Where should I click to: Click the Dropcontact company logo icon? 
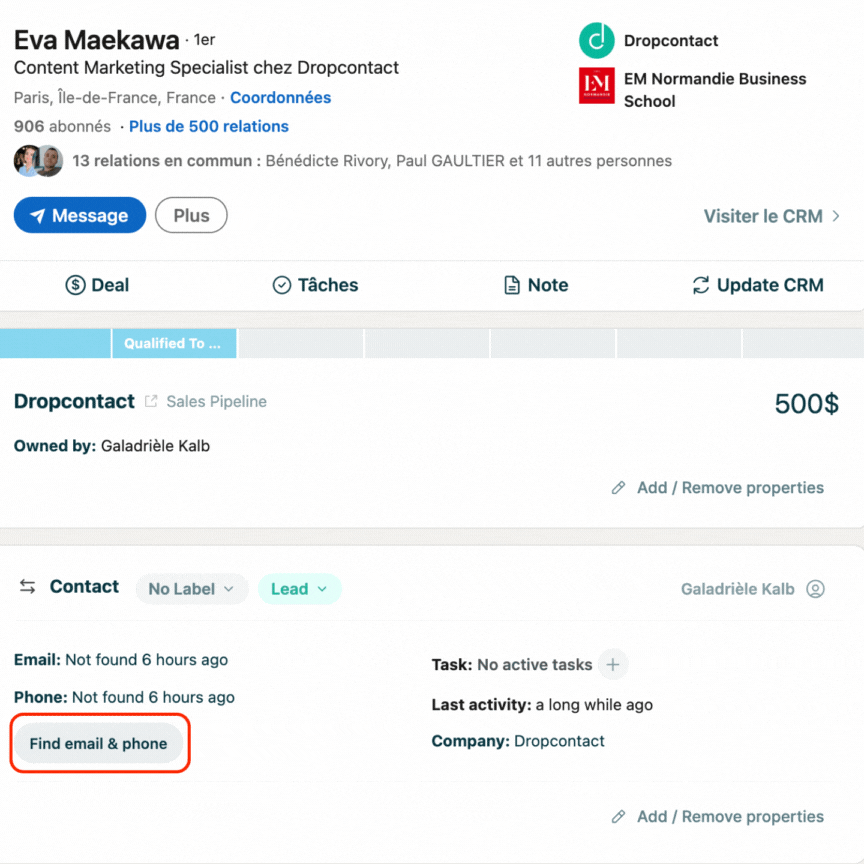(x=596, y=40)
